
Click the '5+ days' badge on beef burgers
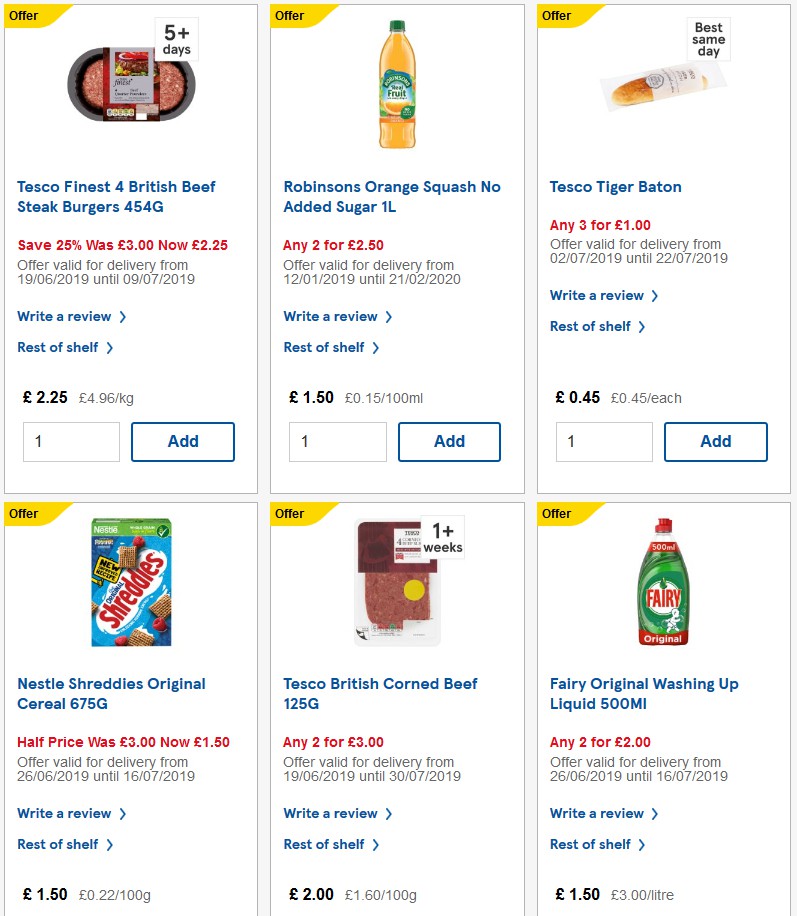[176, 38]
